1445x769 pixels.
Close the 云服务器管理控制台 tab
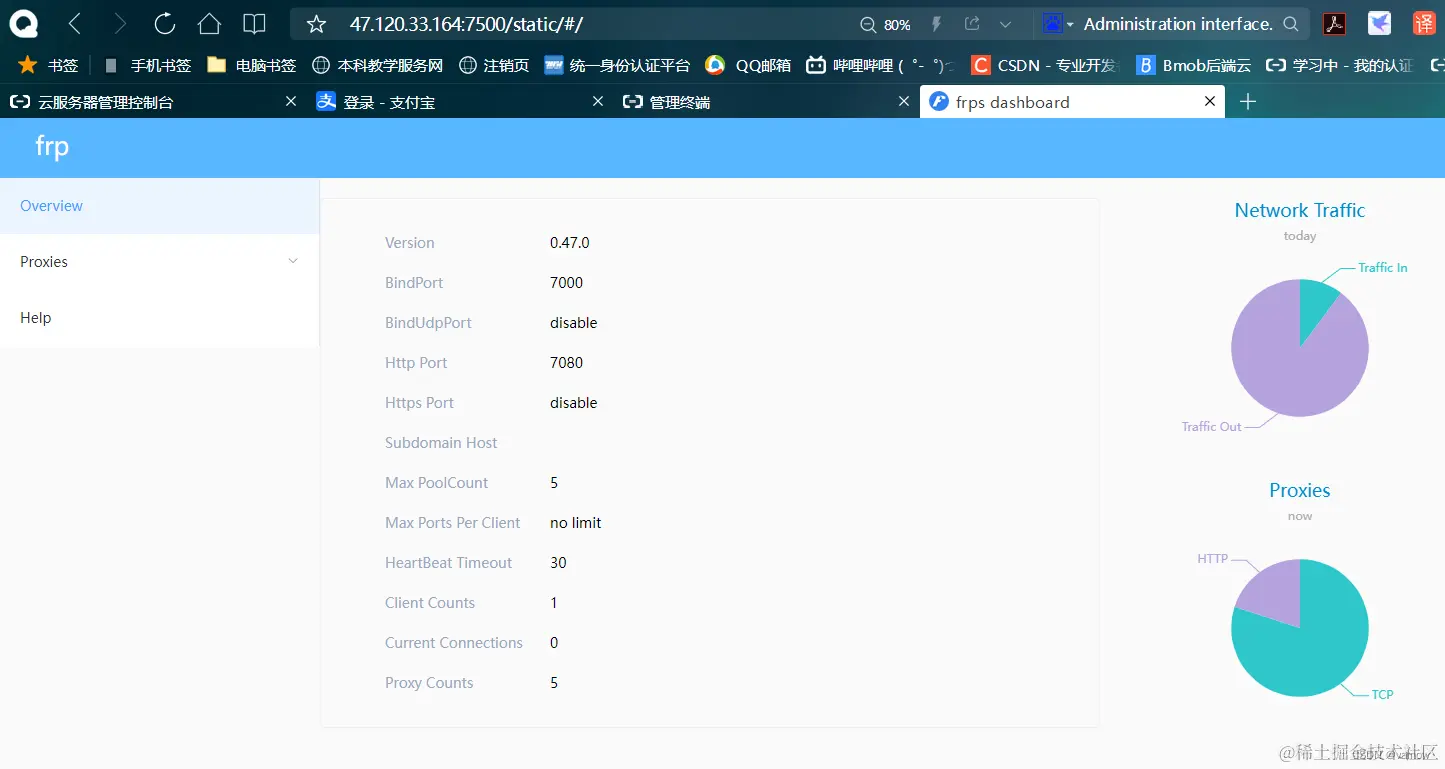(291, 101)
